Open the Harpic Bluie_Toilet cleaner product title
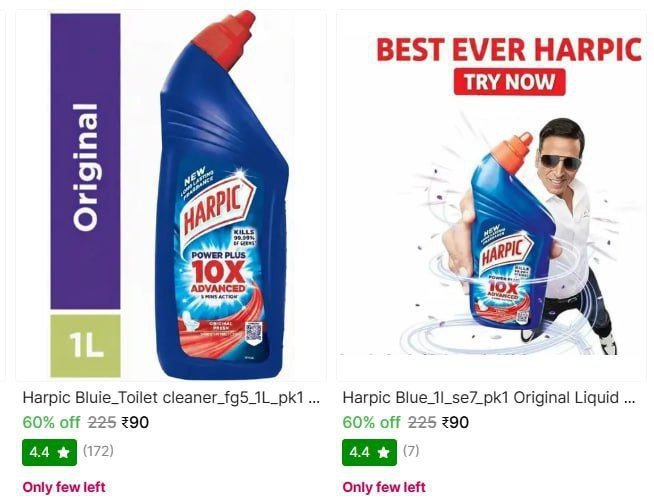Image resolution: width=654 pixels, height=503 pixels. tap(171, 397)
